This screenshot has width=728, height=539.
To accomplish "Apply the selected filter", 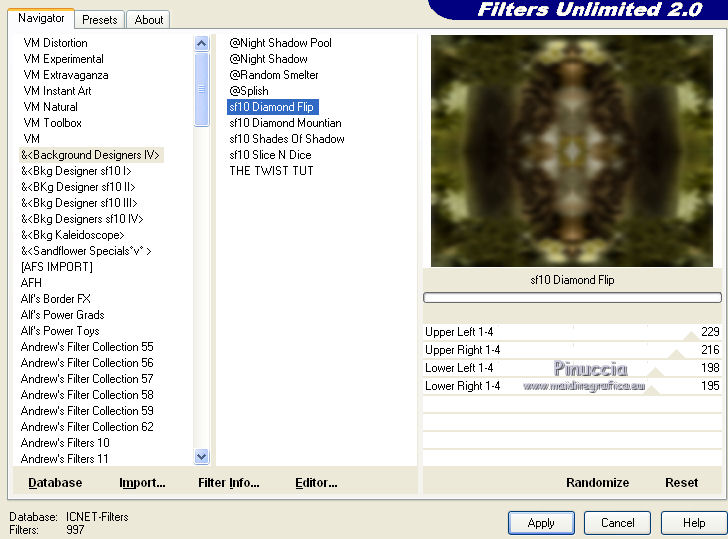I will [541, 523].
